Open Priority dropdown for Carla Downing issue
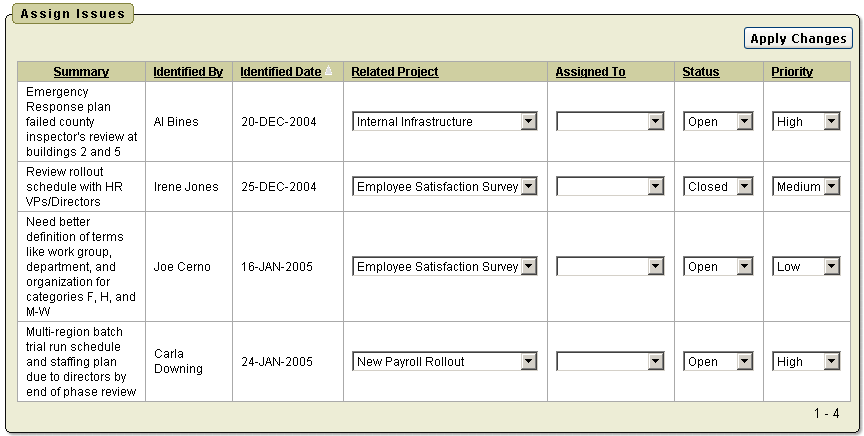 (806, 362)
